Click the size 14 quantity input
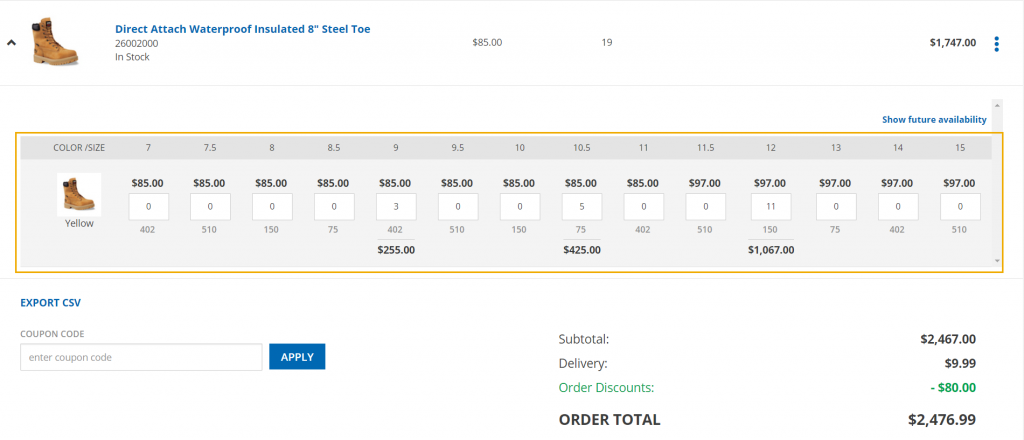This screenshot has width=1024, height=440. [x=898, y=207]
